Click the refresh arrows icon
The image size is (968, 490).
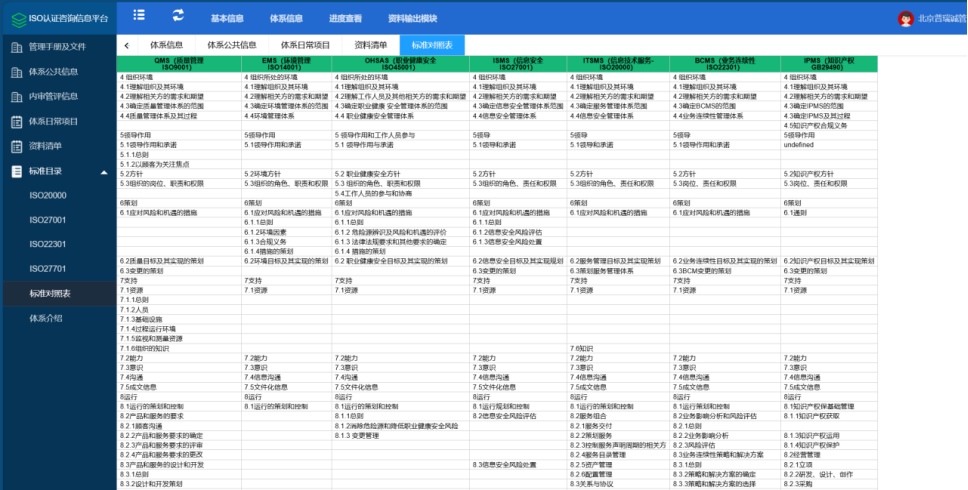click(178, 15)
